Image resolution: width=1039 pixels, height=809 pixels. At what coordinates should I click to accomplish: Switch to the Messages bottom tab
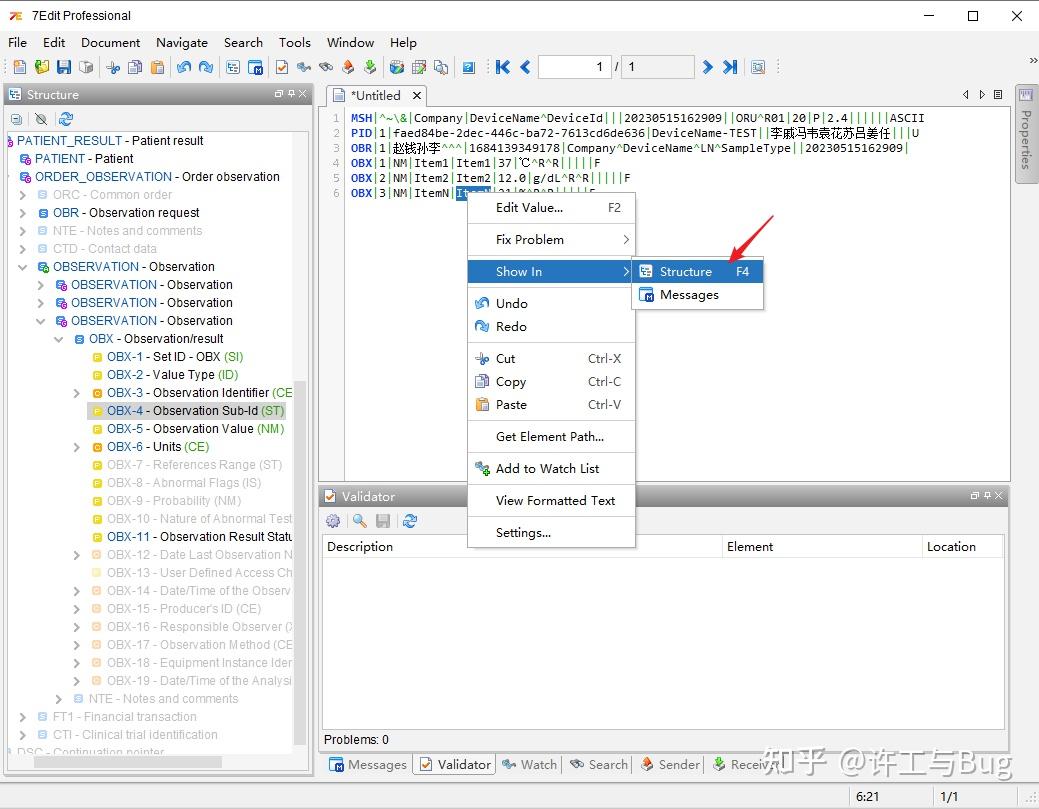pos(367,764)
